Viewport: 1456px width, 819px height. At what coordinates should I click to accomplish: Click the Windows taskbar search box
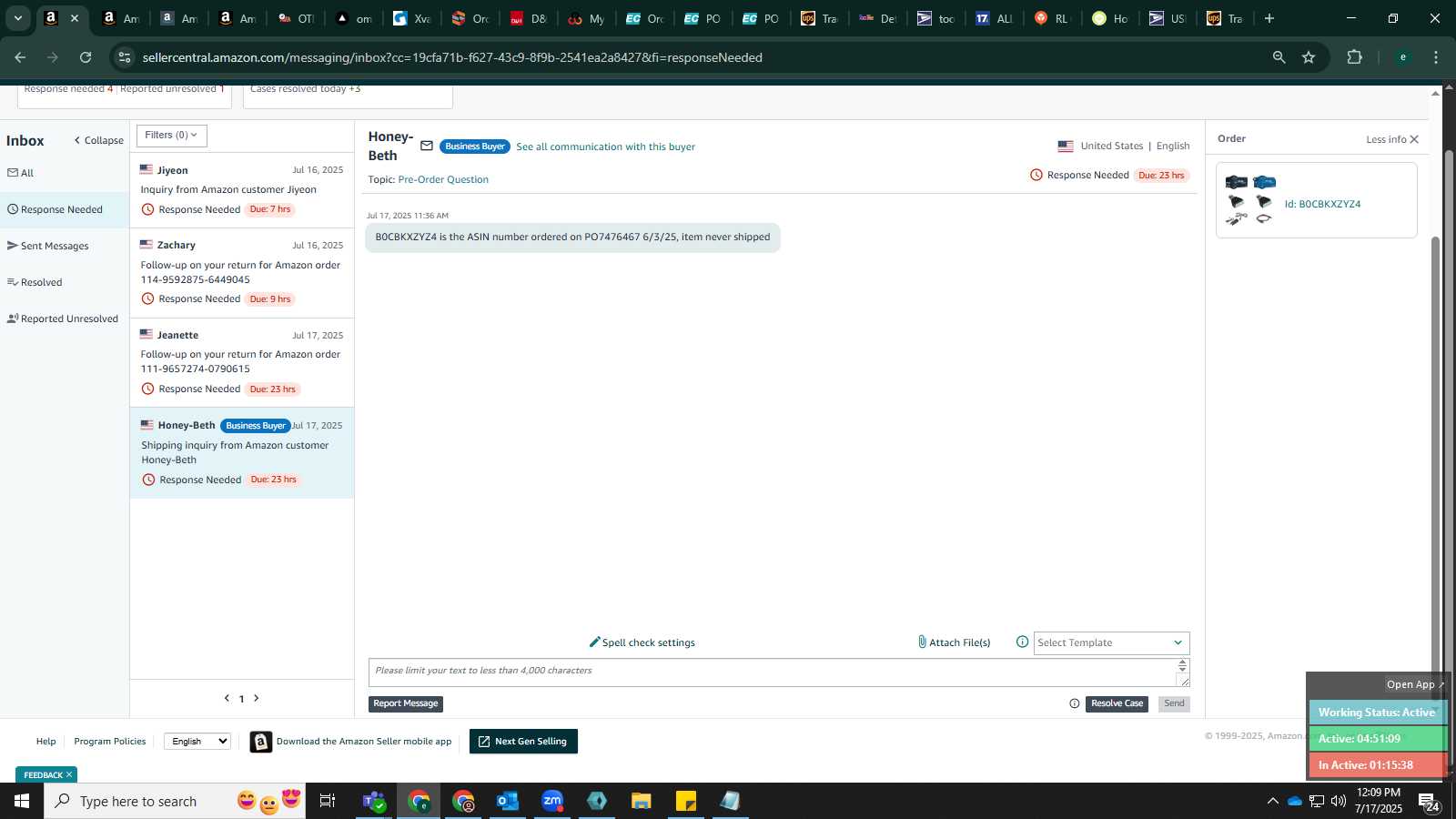(175, 801)
